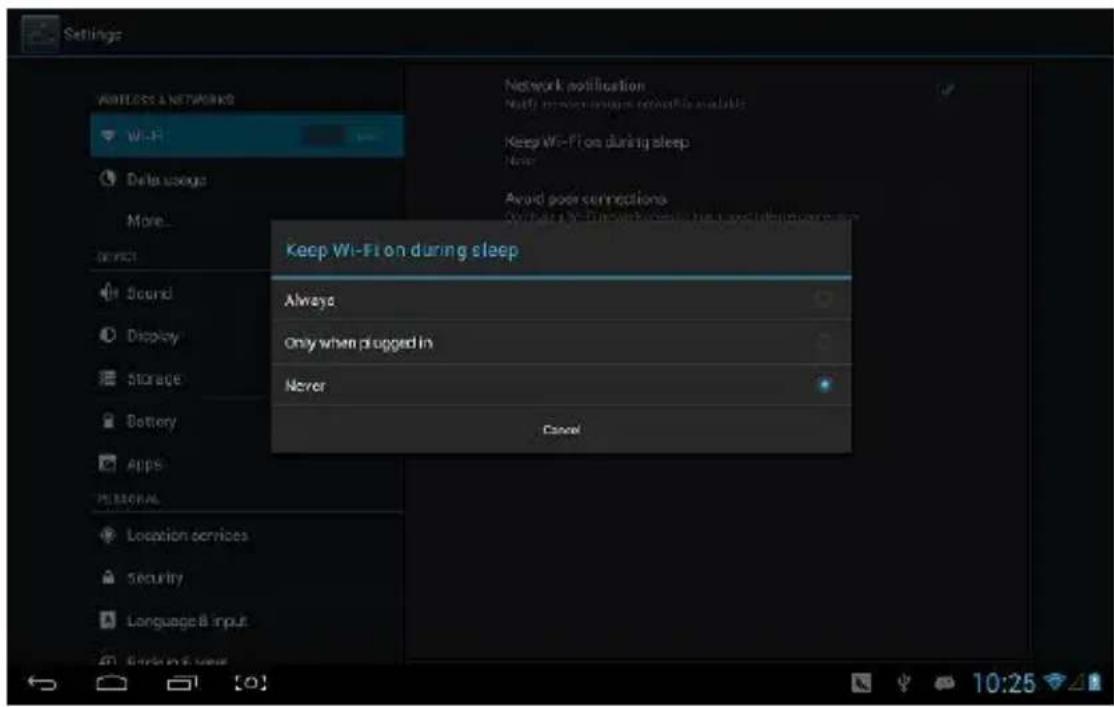The image size is (1114, 707).
Task: Click the Data usage icon
Action: click(107, 178)
